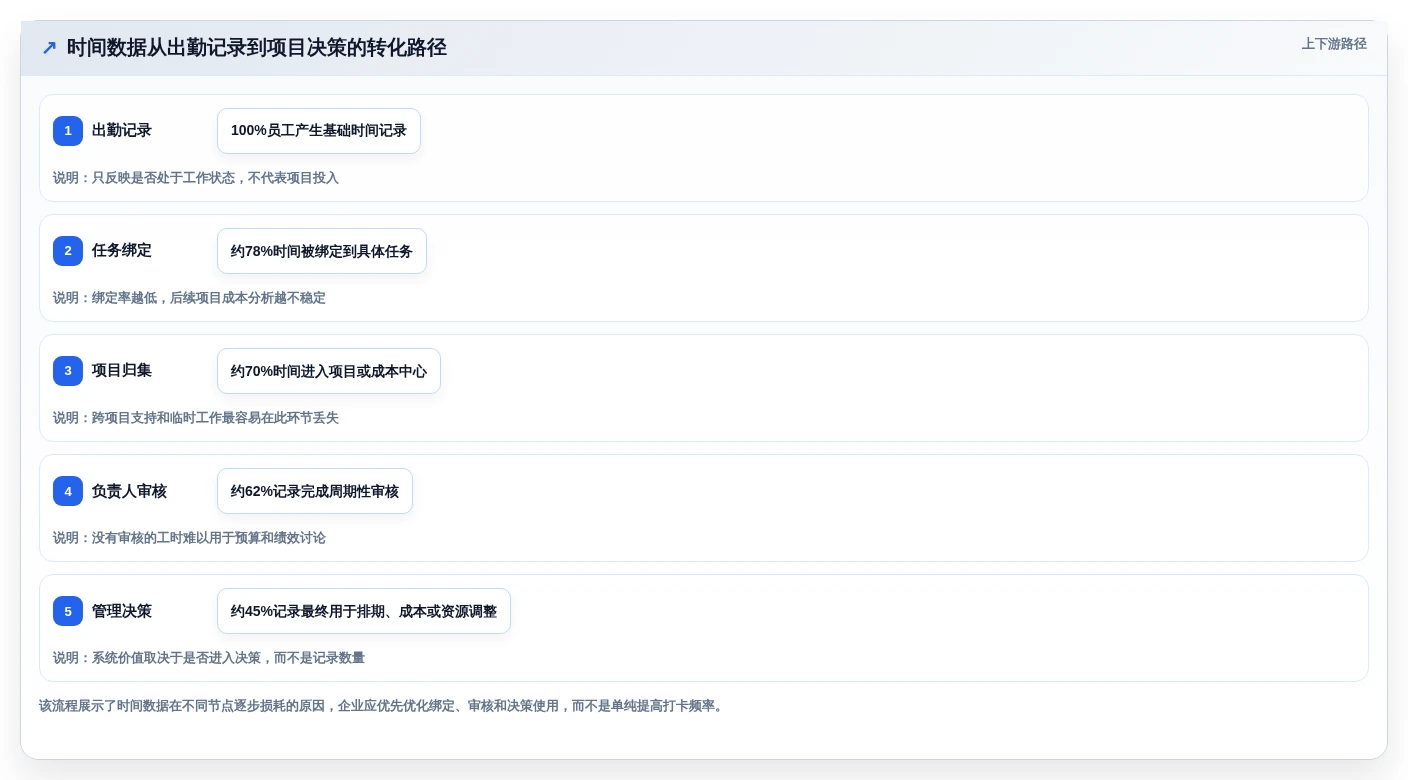
Task: Select step number 1 badge
Action: pyautogui.click(x=68, y=131)
